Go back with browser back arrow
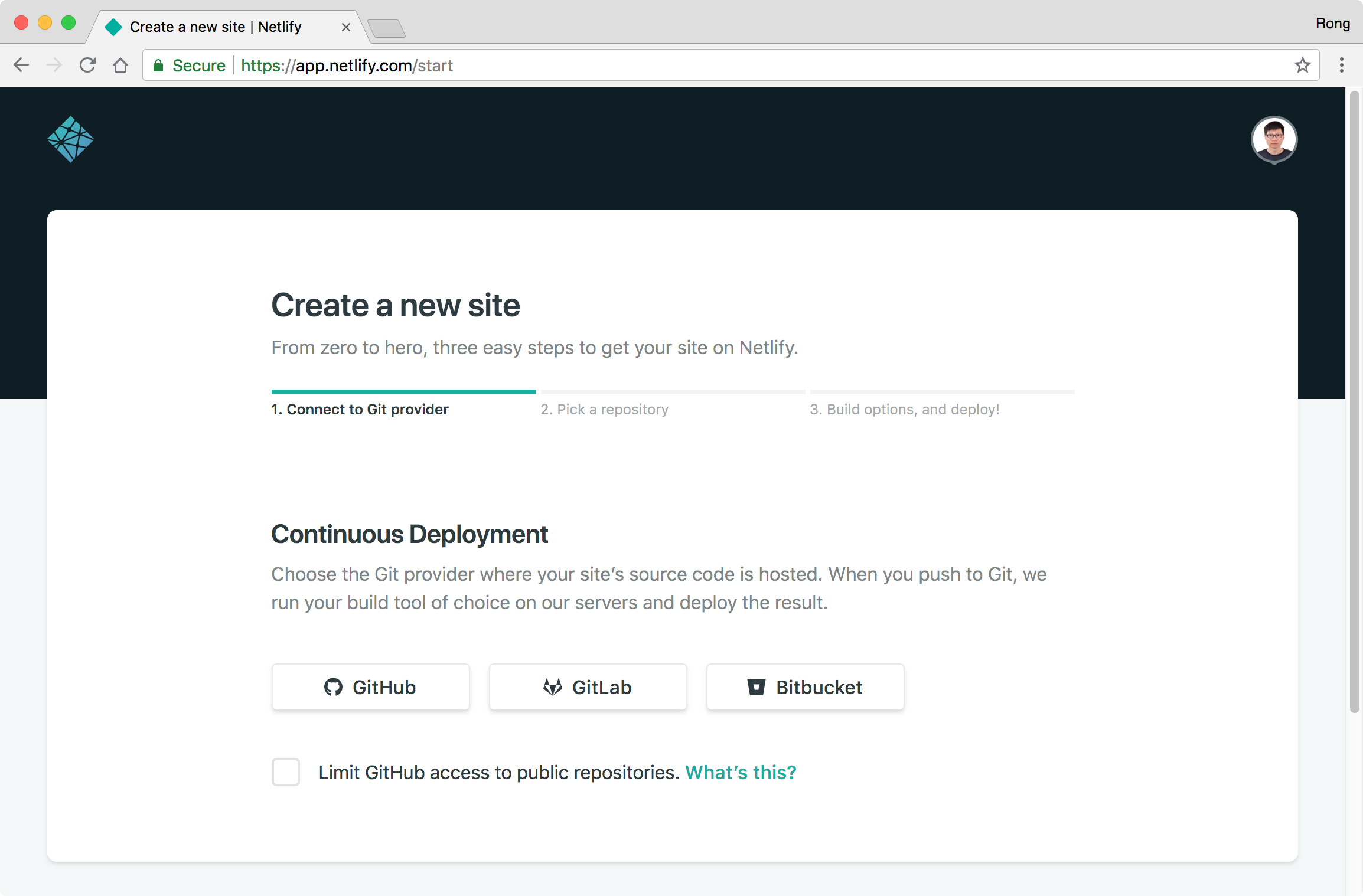 pyautogui.click(x=21, y=65)
